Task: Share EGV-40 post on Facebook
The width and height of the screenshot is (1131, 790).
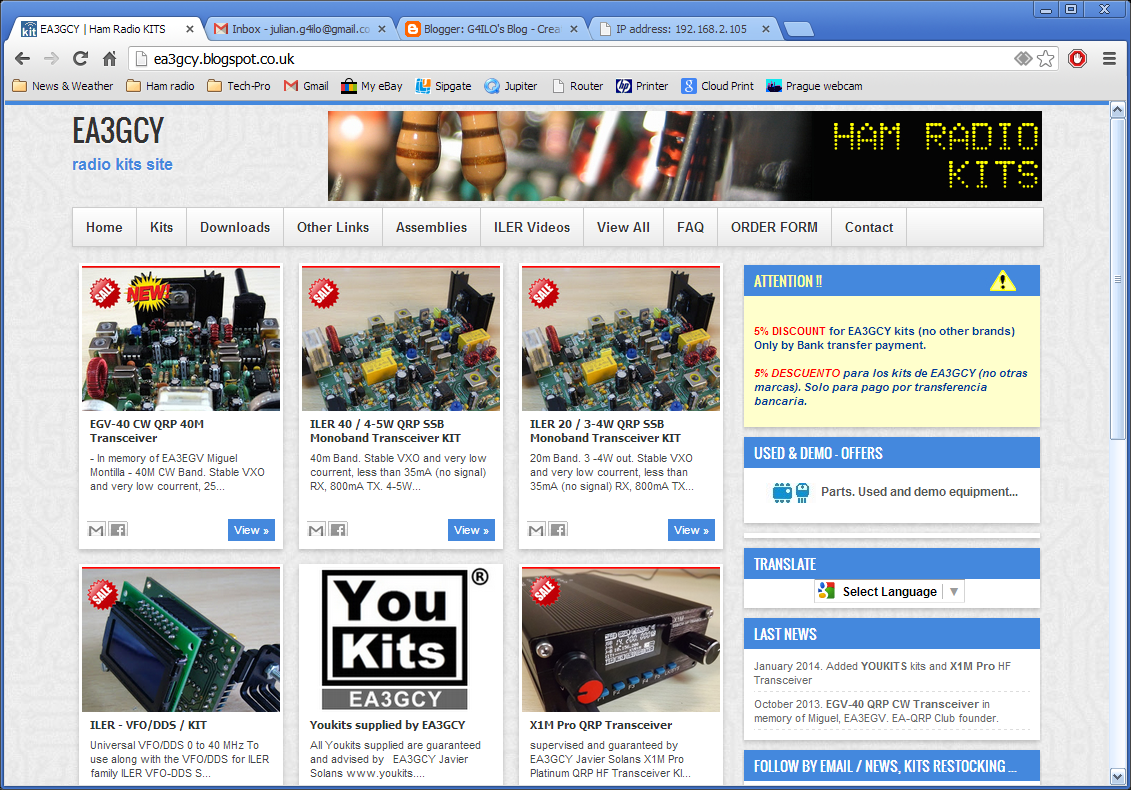Action: (x=118, y=530)
